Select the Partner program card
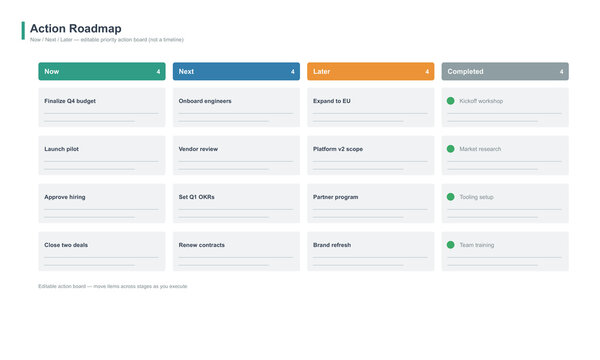Viewport: 600px width, 360px height. click(x=370, y=204)
